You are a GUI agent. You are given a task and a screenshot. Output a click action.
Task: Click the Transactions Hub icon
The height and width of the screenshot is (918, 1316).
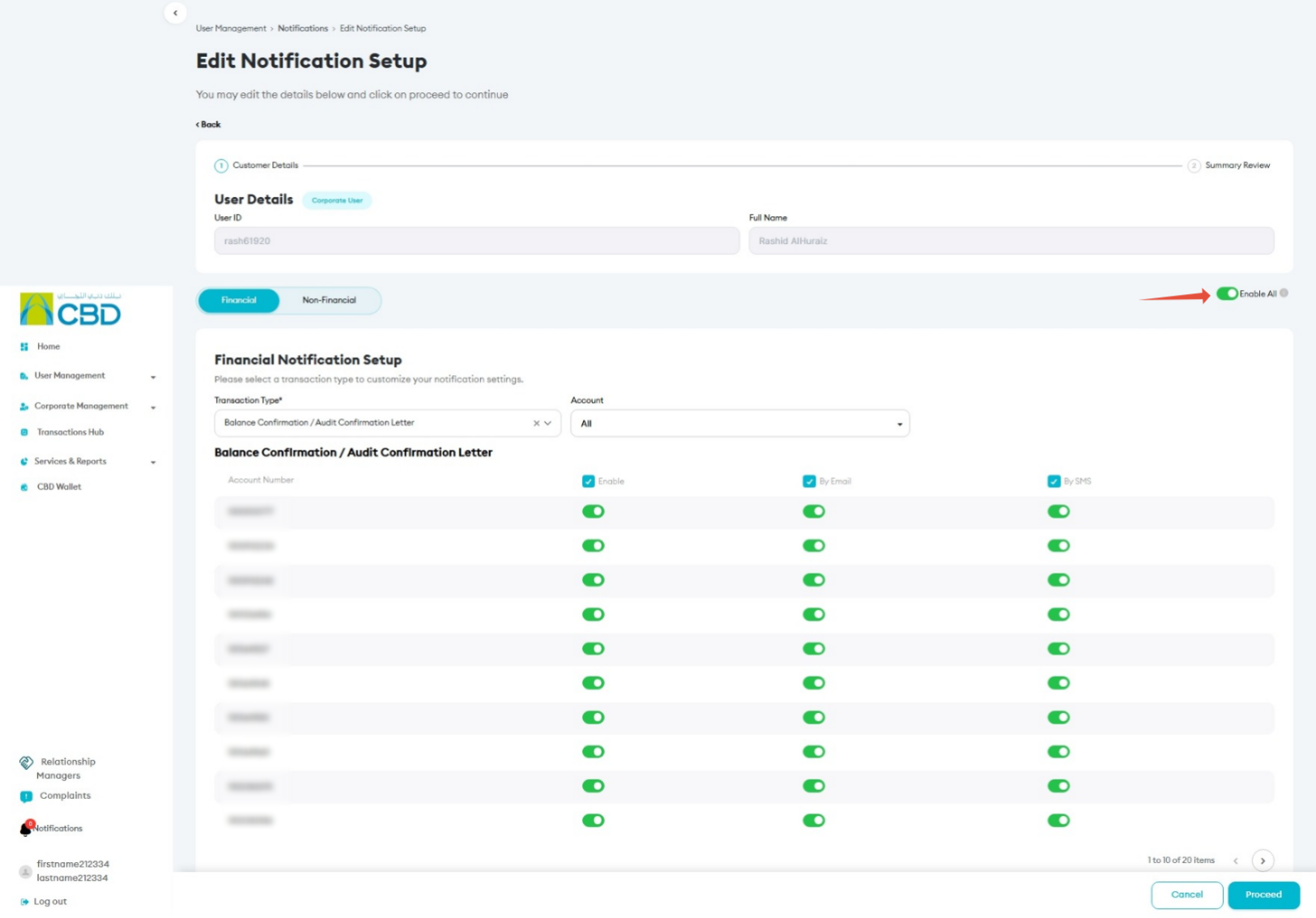(x=24, y=433)
